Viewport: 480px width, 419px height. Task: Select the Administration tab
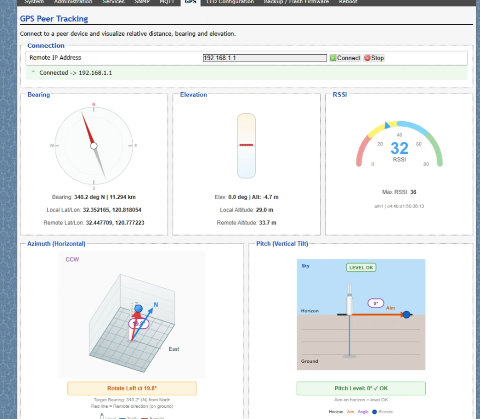click(x=73, y=2)
